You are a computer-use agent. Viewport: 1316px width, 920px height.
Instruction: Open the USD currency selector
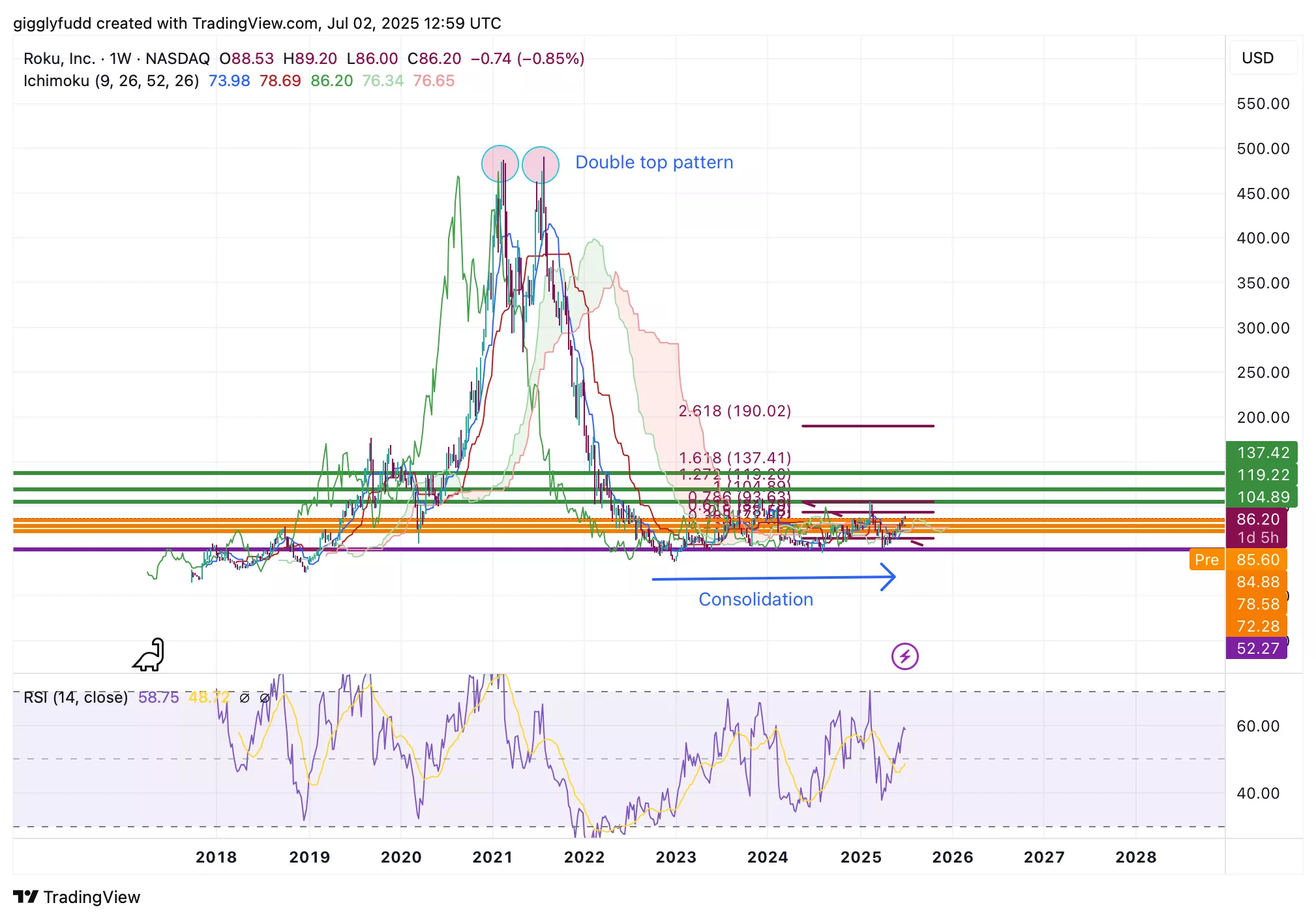click(1257, 58)
